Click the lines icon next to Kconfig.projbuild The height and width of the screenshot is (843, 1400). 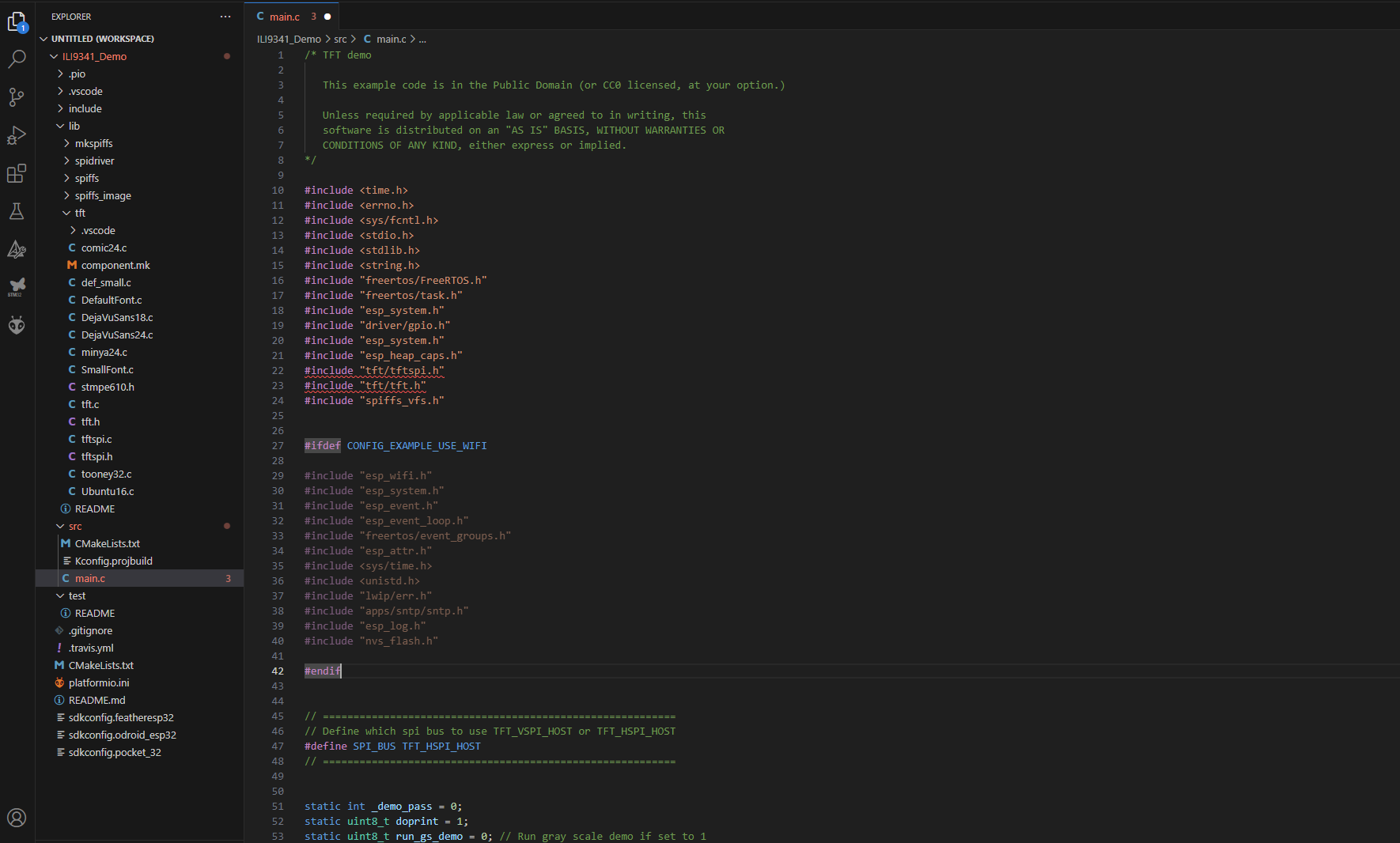[x=66, y=561]
